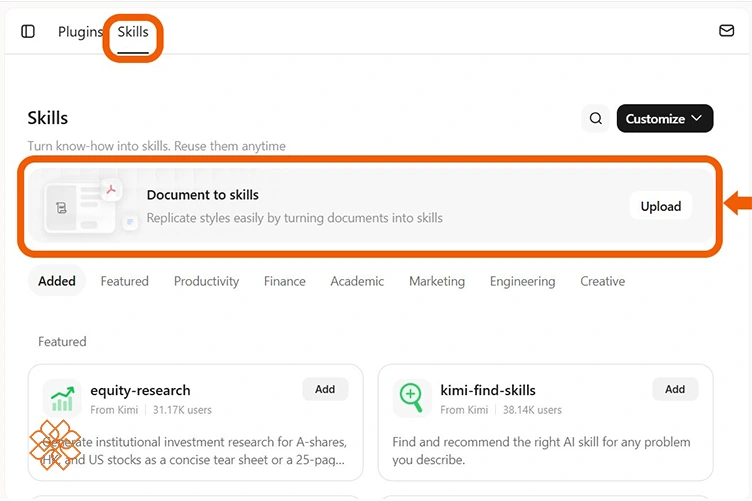The width and height of the screenshot is (752, 501).
Task: Add the equity-research skill
Action: point(325,389)
